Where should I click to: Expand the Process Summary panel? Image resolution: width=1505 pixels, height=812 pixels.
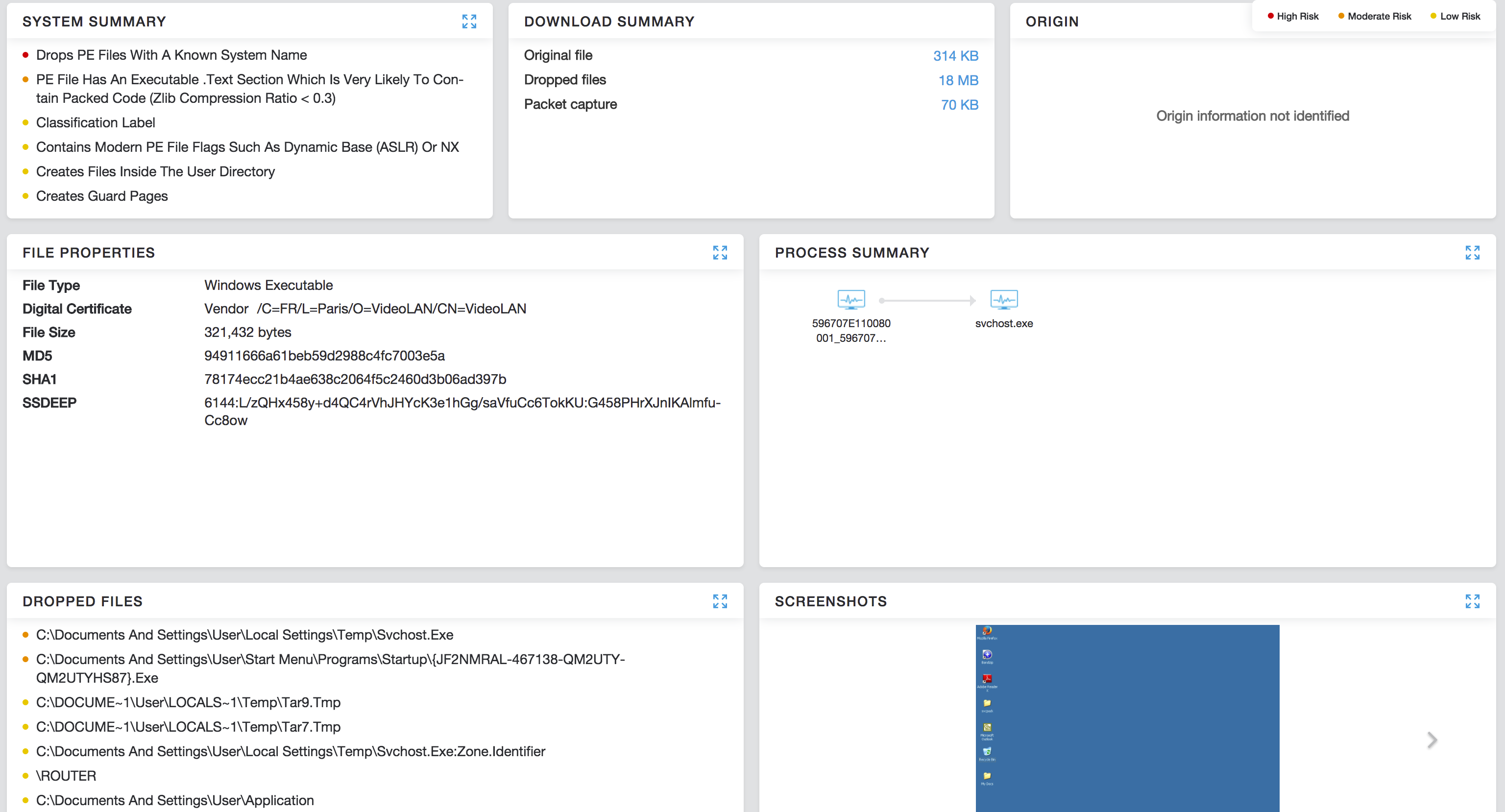[x=1472, y=252]
